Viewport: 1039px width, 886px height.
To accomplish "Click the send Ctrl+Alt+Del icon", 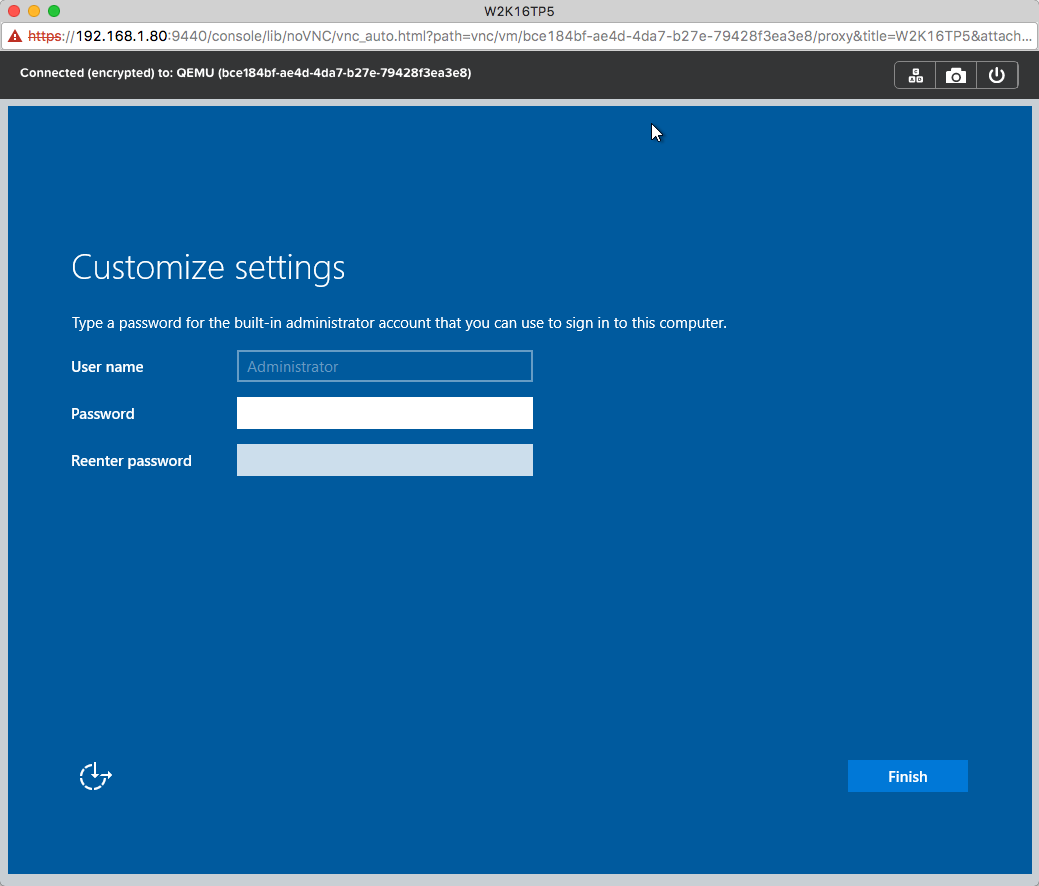I will click(915, 76).
